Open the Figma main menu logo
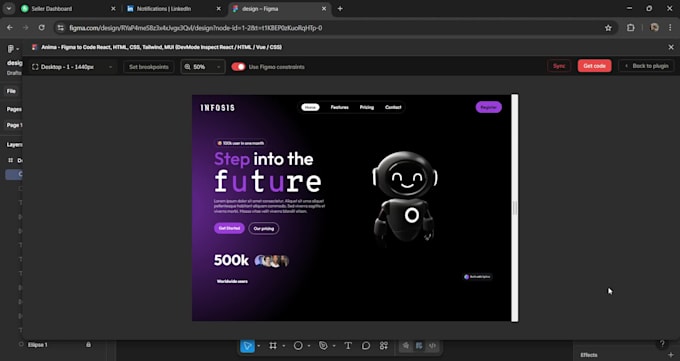 point(11,49)
